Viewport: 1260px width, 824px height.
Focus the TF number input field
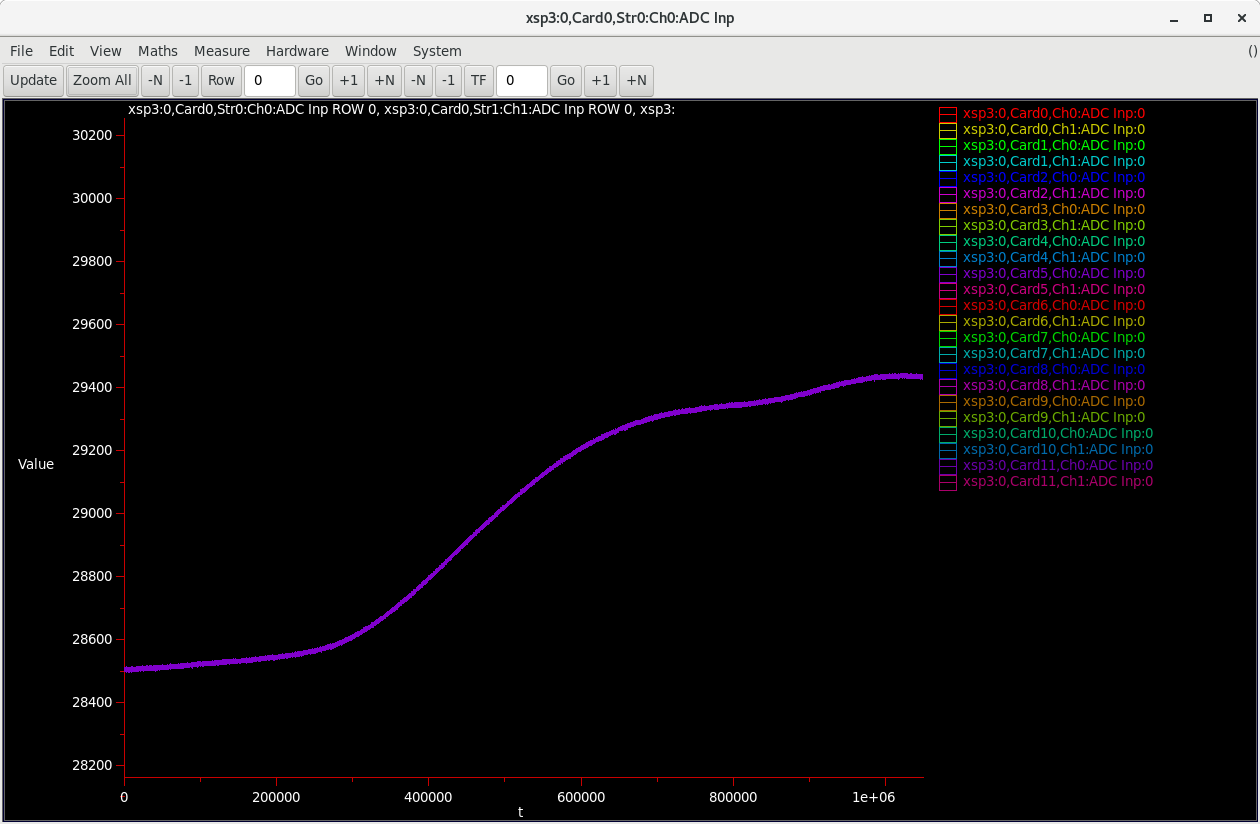pos(522,81)
